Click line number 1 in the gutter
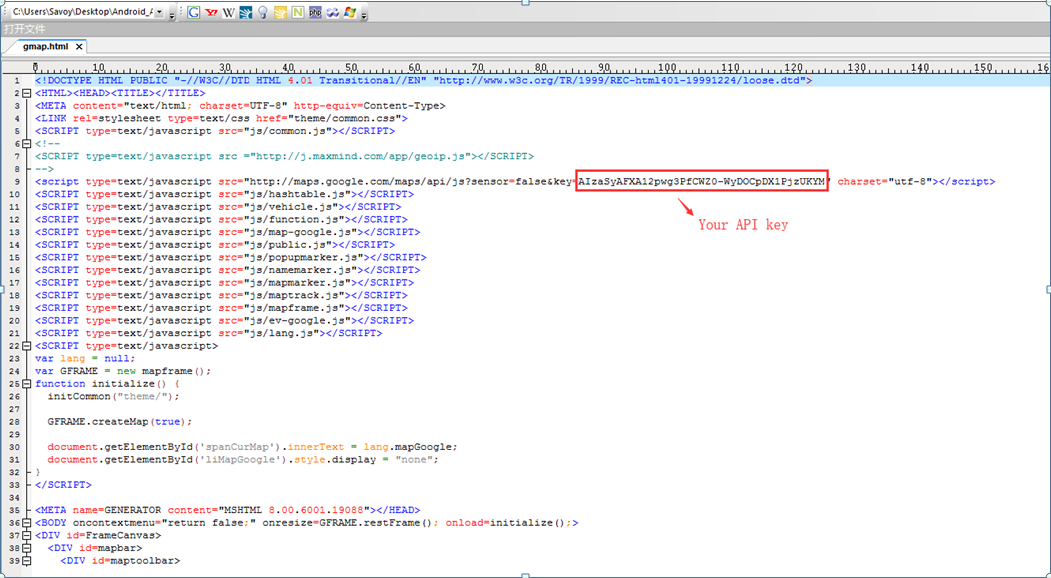This screenshot has width=1051, height=578. pyautogui.click(x=17, y=80)
